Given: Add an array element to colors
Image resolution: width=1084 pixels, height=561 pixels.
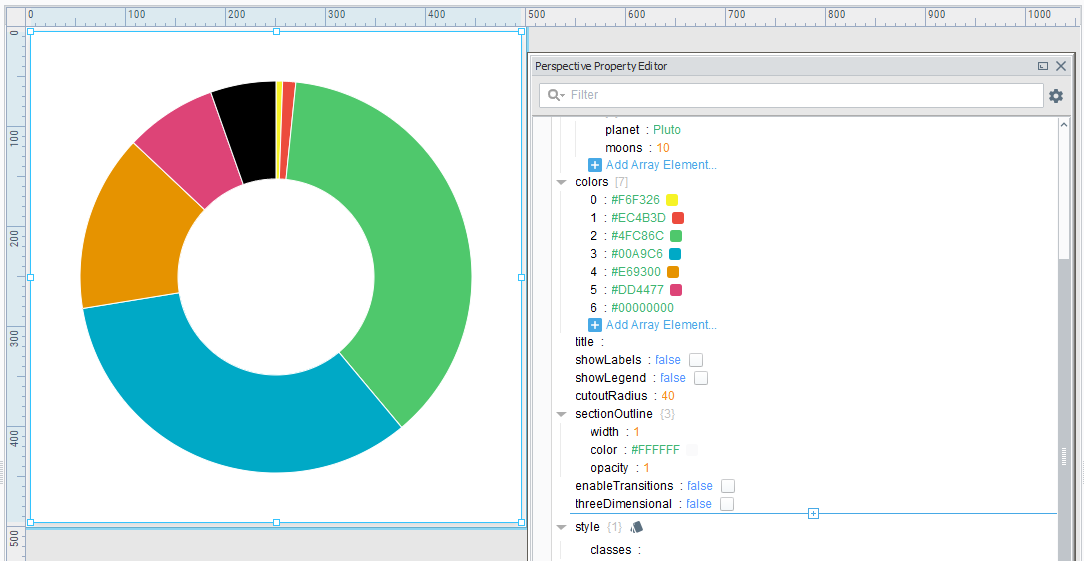Looking at the screenshot, I should pos(661,324).
